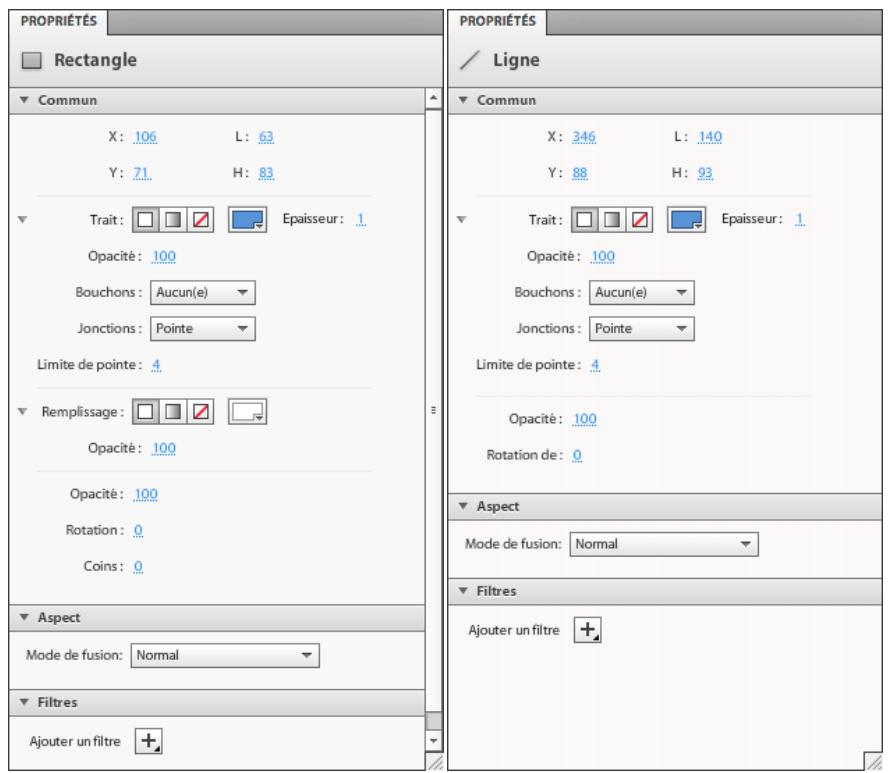Collapse Trait subsection in Rectangle panel
890x773 pixels.
click(23, 220)
